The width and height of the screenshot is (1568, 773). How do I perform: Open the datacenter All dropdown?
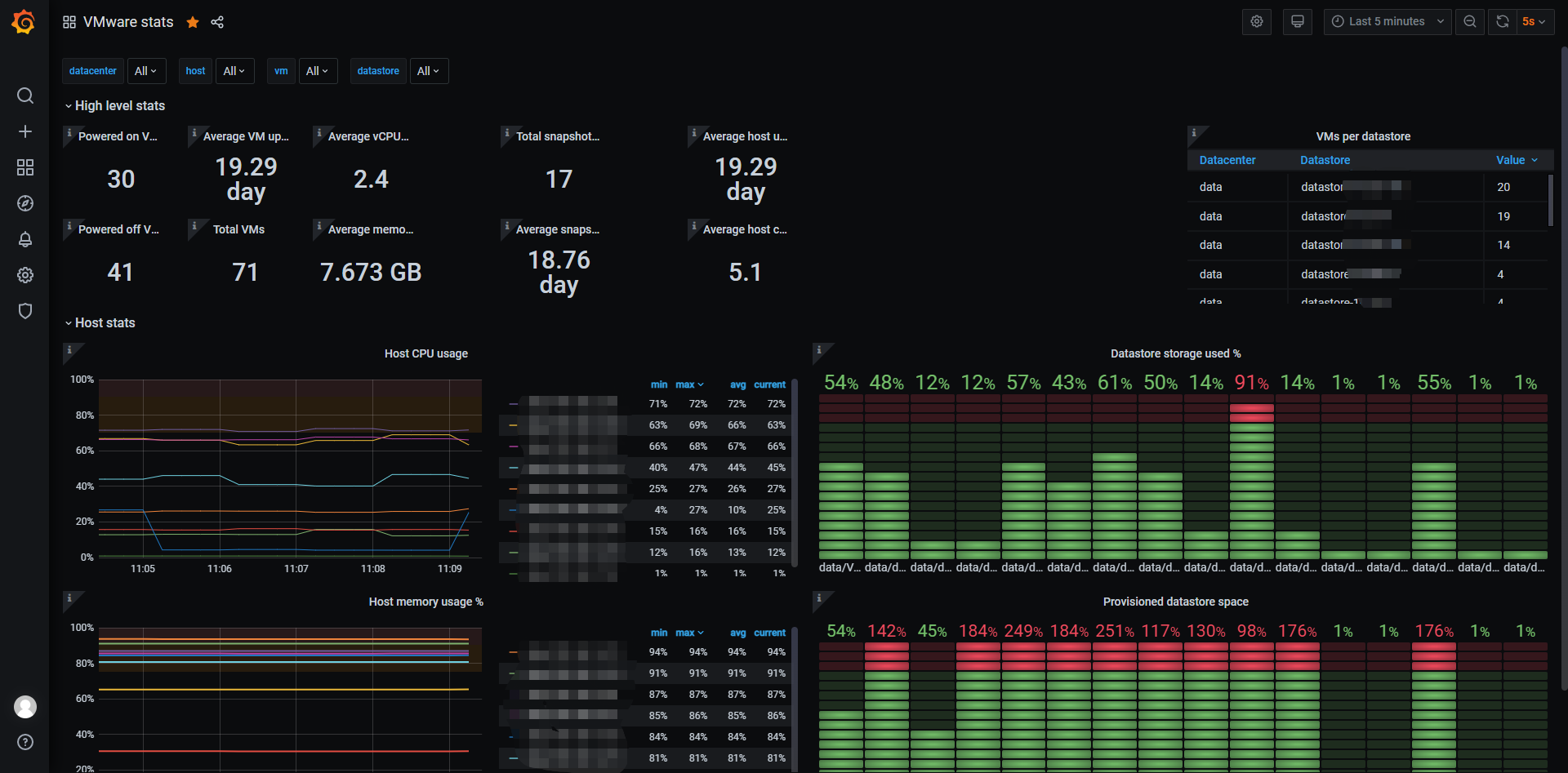pyautogui.click(x=146, y=71)
